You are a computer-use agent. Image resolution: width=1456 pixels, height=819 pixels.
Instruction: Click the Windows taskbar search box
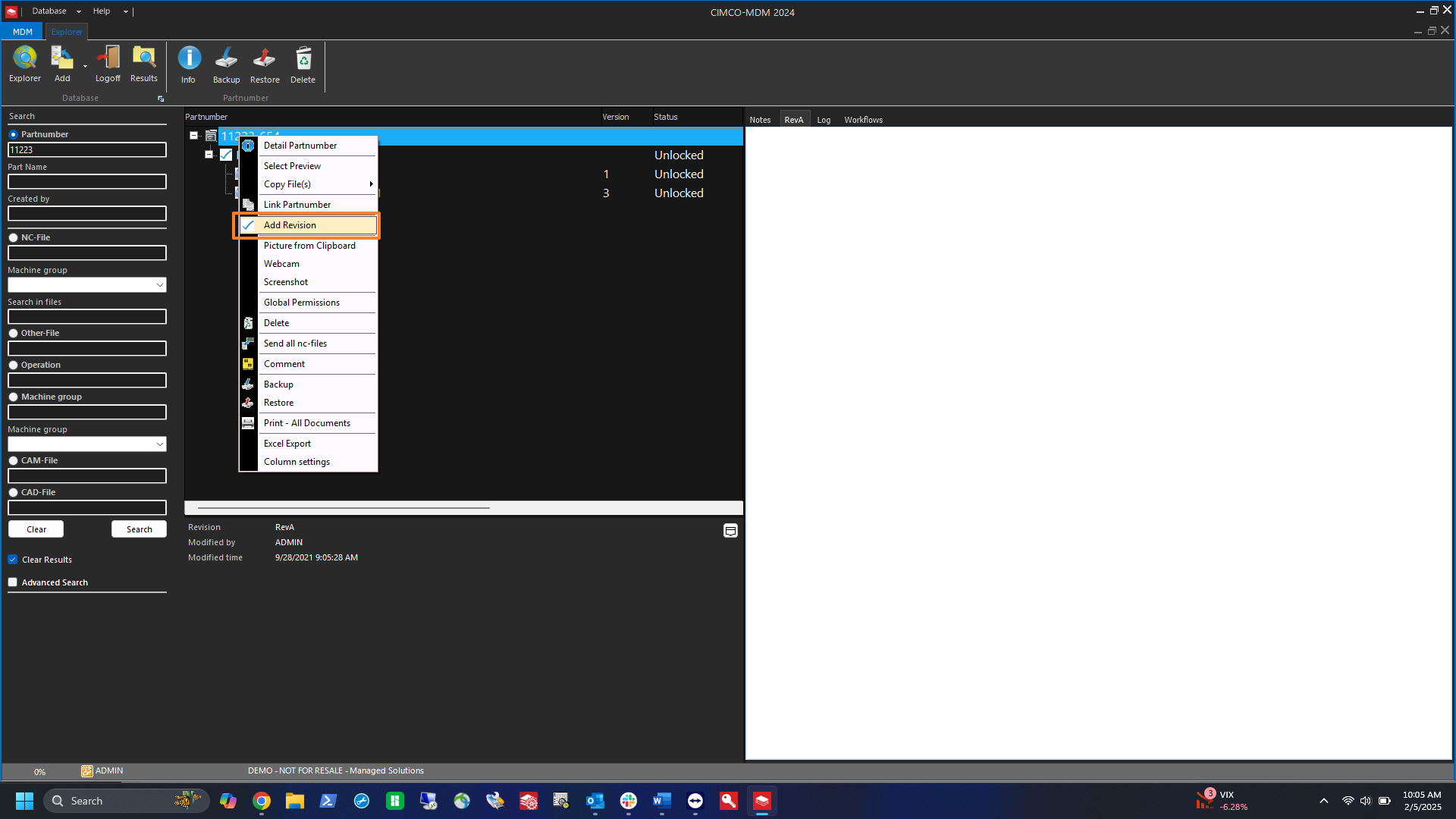pos(126,801)
